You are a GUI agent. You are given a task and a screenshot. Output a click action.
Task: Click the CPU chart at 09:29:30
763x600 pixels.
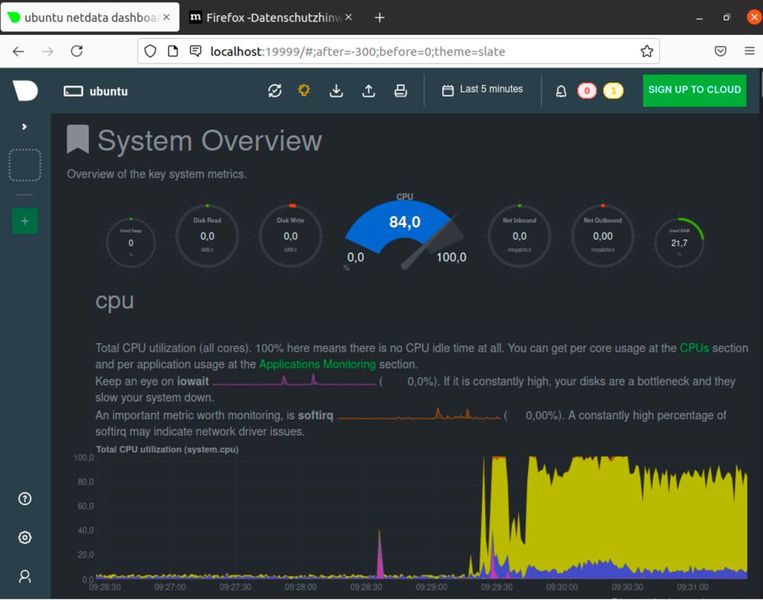pyautogui.click(x=497, y=516)
